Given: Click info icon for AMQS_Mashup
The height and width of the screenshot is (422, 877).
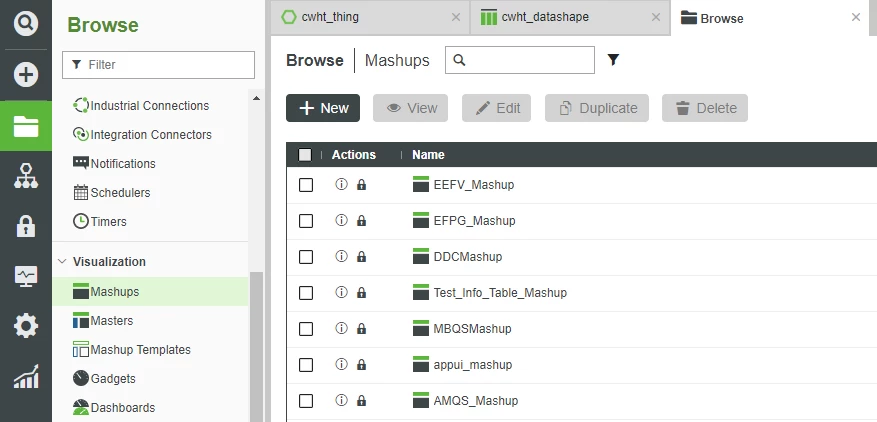Looking at the screenshot, I should (x=341, y=400).
